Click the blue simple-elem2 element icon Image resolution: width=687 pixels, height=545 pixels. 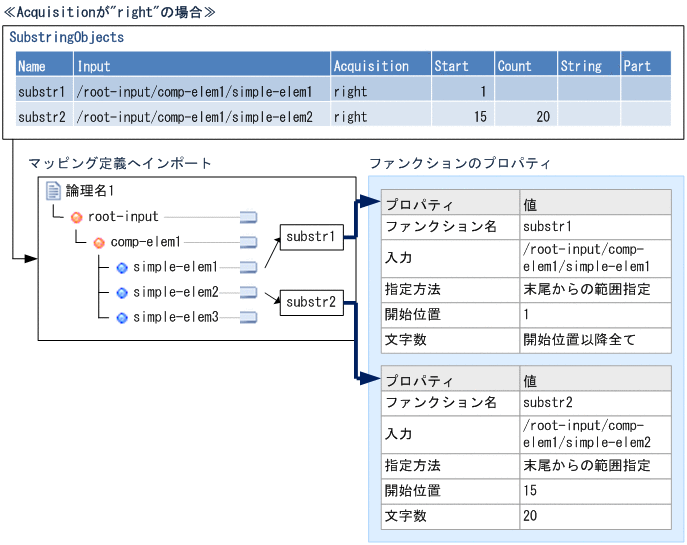pyautogui.click(x=122, y=292)
